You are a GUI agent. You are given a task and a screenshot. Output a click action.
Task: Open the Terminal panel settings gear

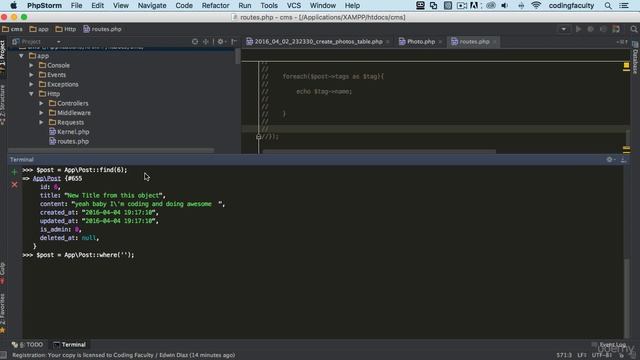pos(610,160)
